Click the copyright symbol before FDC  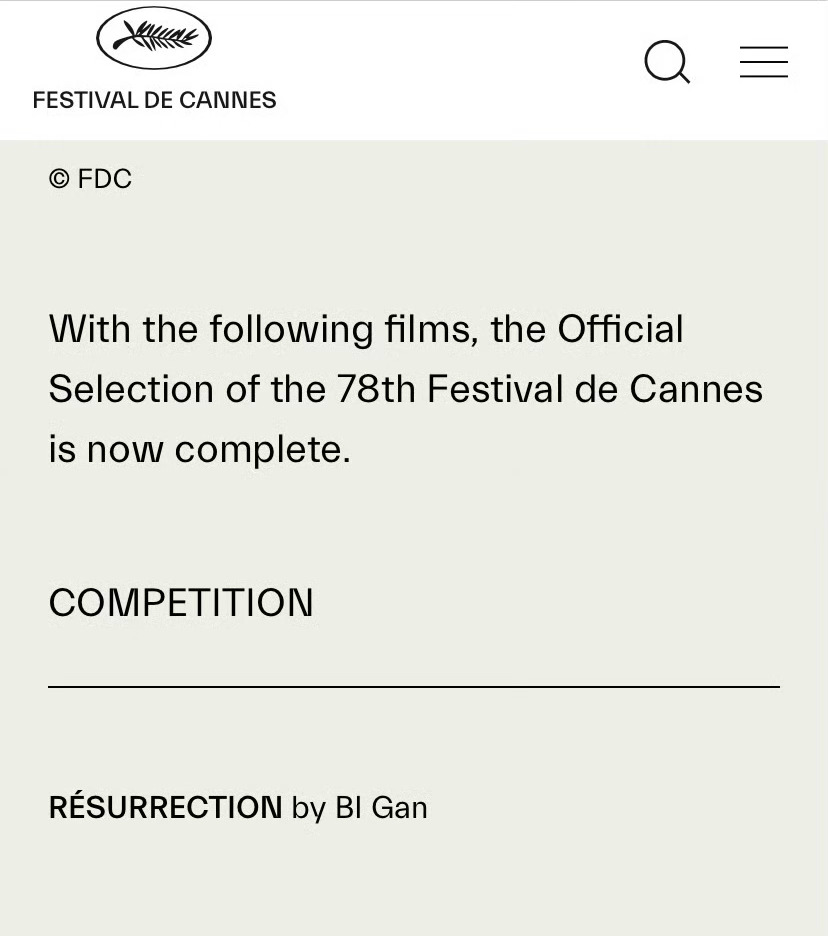59,178
